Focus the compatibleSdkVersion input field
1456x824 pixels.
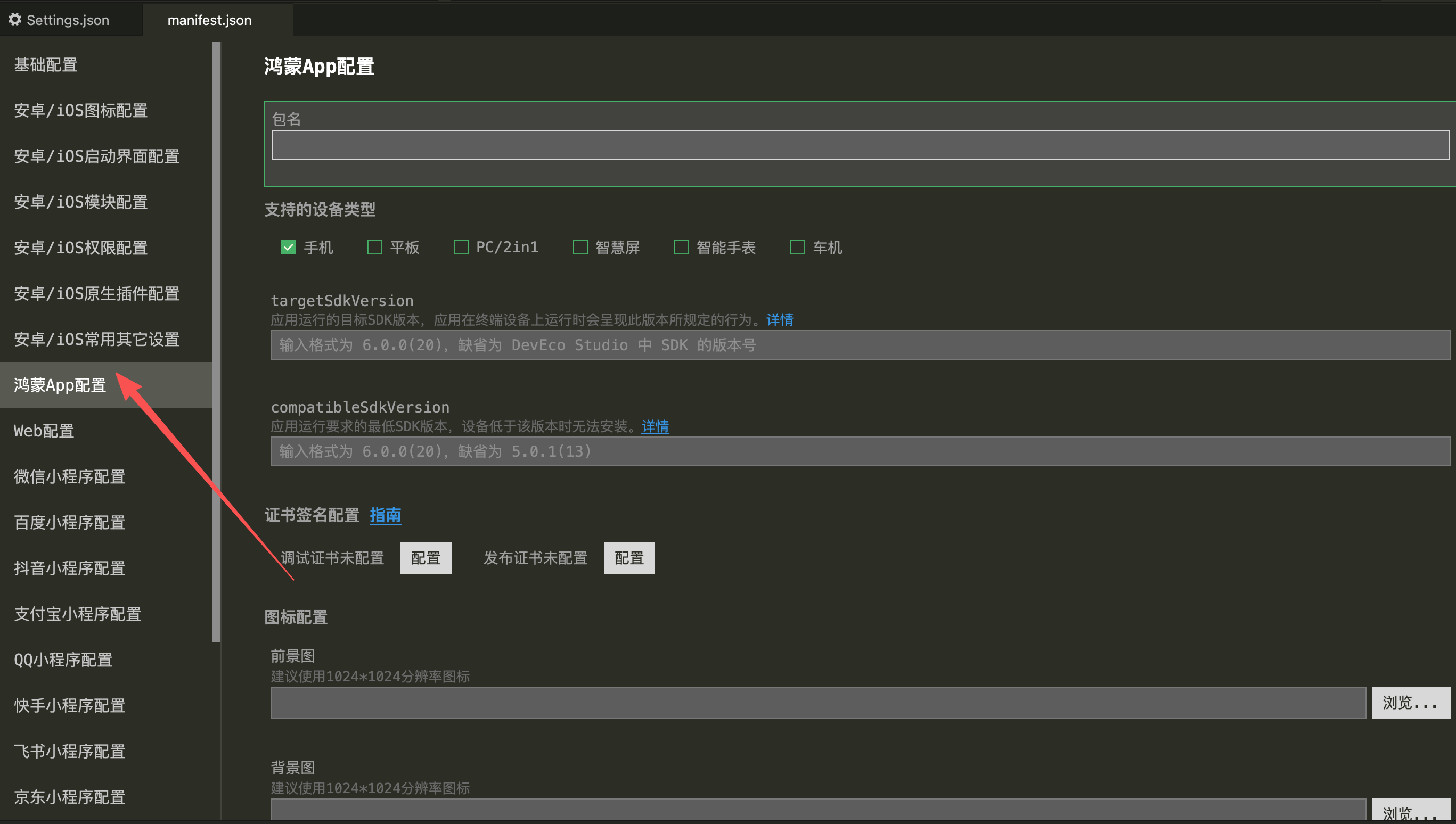pos(861,451)
